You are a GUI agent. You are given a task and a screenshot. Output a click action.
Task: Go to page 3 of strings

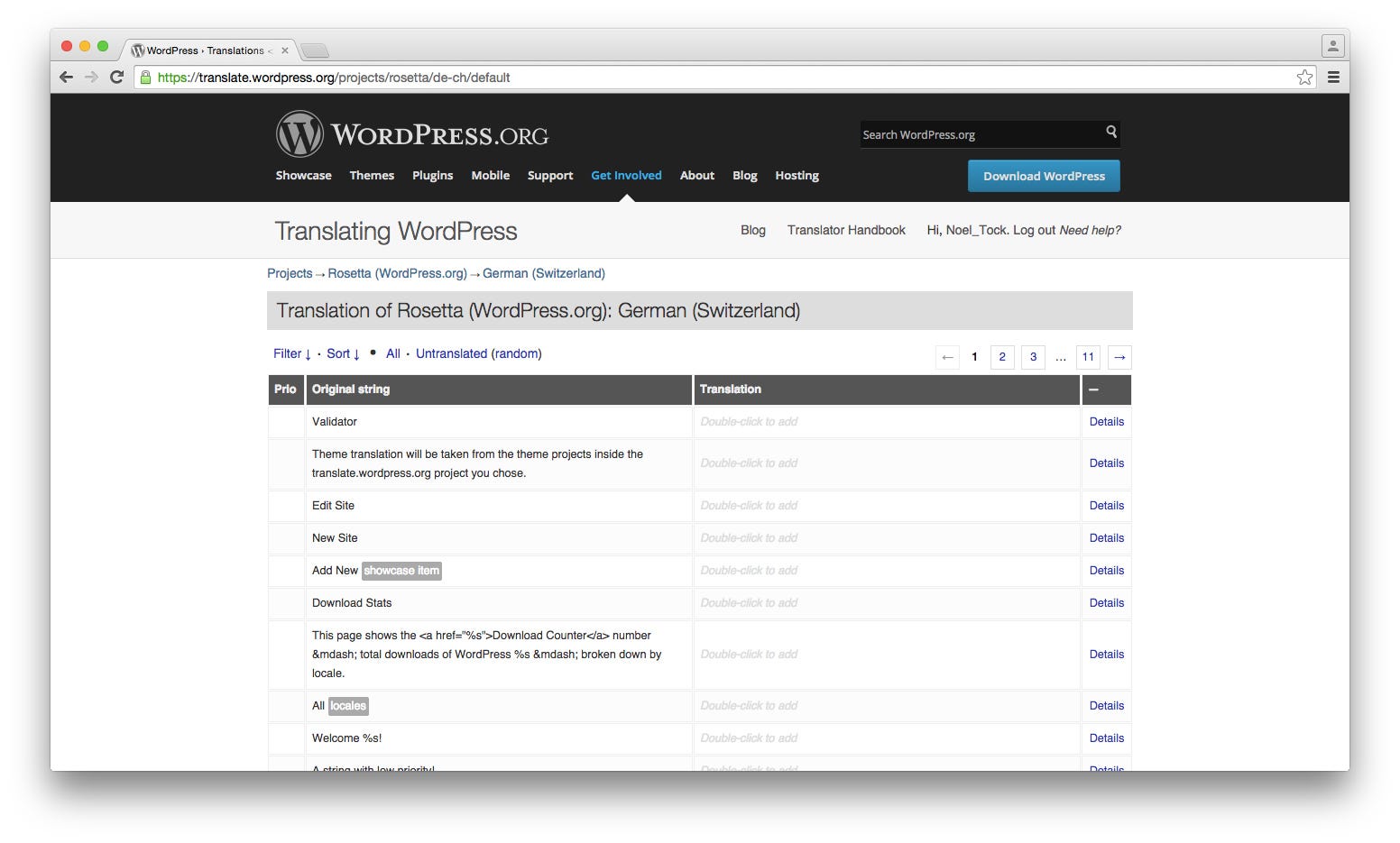point(1033,357)
